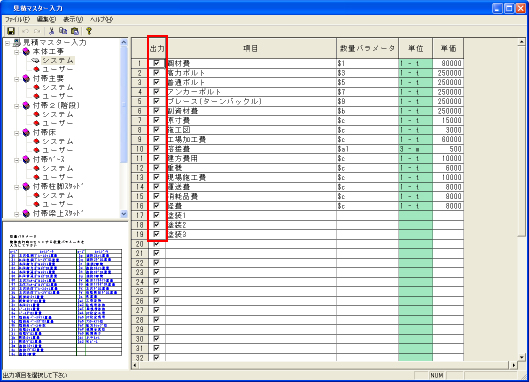Screen dimensions: 529x382
Task: Toggle output checkbox for empty row 25
Action: click(156, 291)
